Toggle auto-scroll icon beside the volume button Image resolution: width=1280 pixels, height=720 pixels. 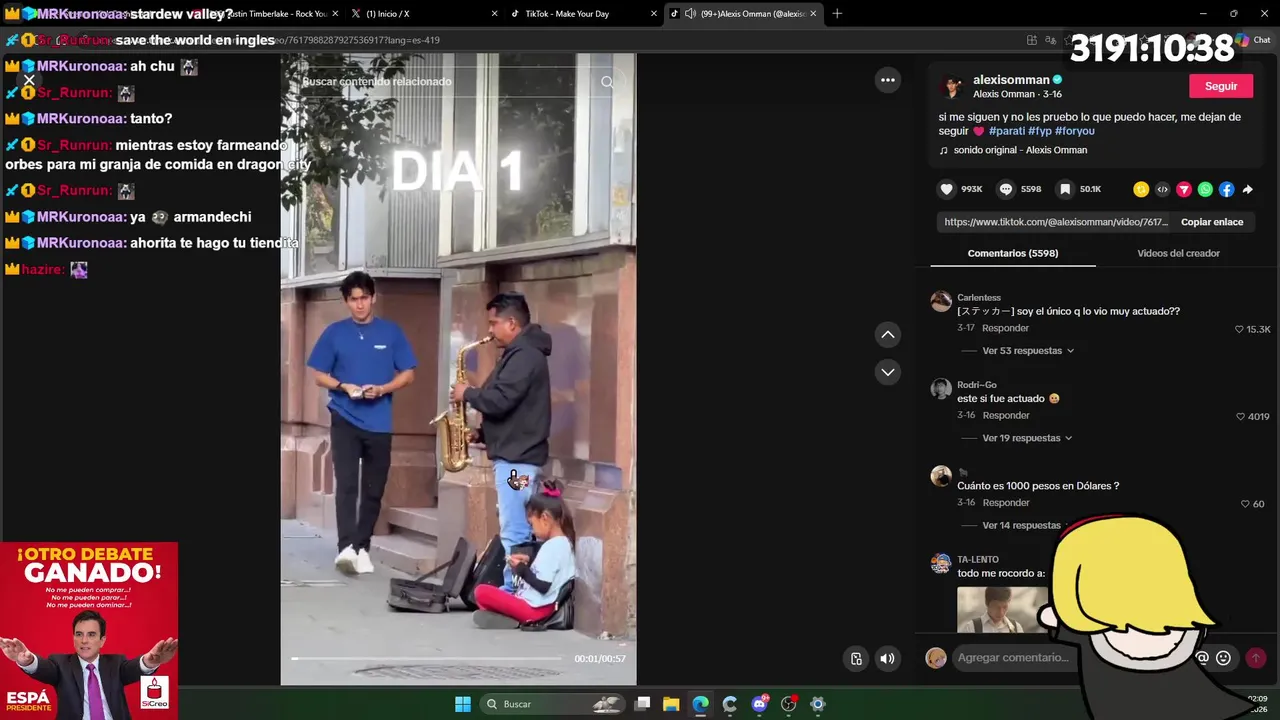click(856, 658)
